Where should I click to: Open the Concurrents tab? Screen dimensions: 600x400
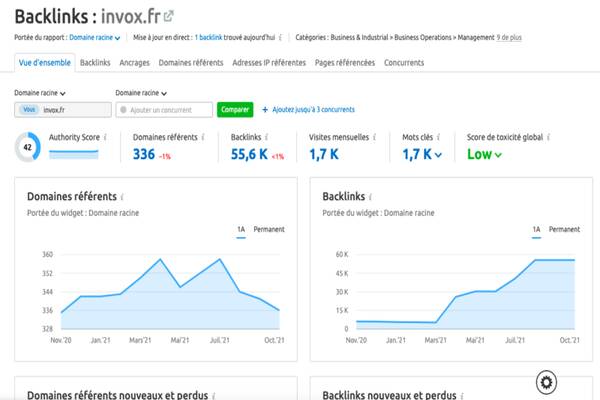point(404,63)
